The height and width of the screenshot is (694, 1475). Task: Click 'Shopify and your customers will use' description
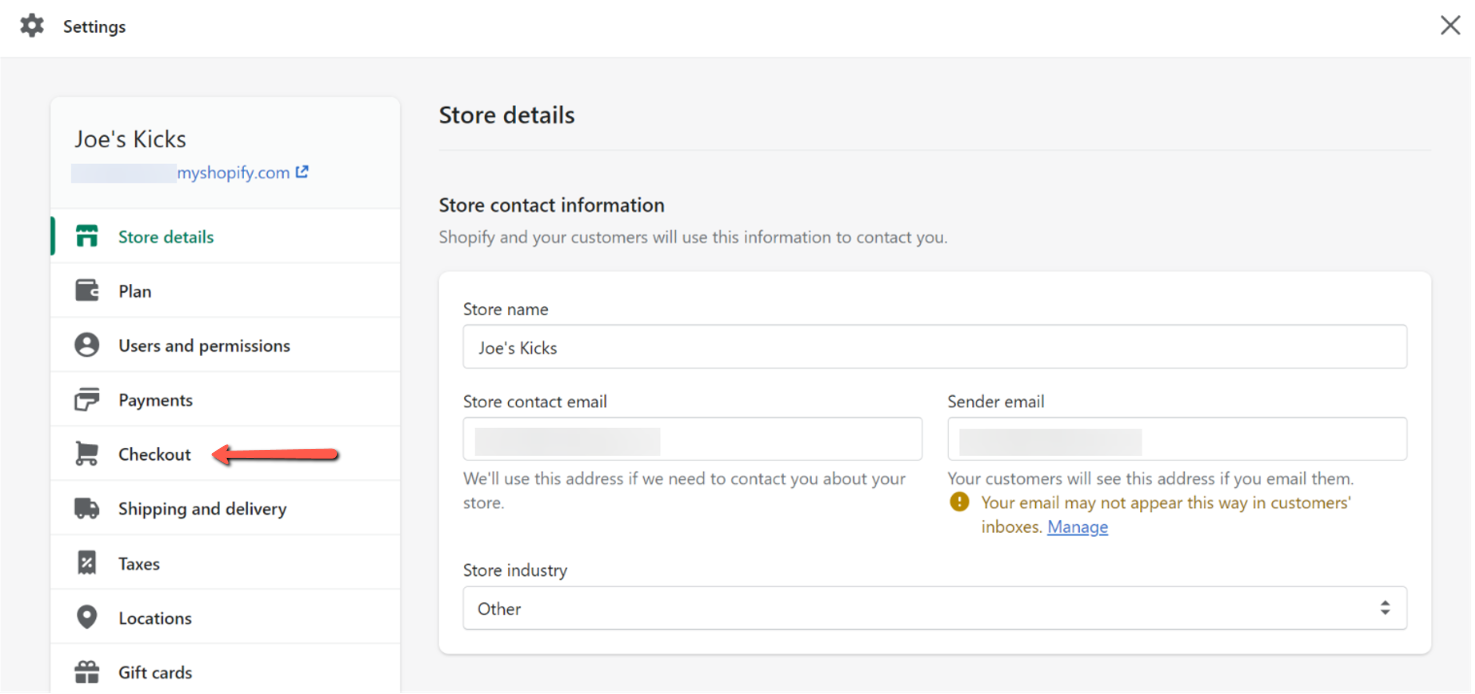click(x=693, y=237)
